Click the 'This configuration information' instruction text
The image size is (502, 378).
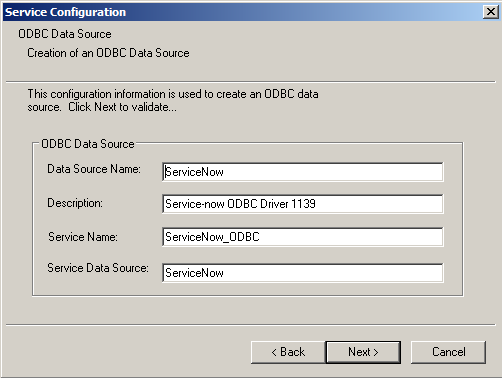tap(173, 100)
